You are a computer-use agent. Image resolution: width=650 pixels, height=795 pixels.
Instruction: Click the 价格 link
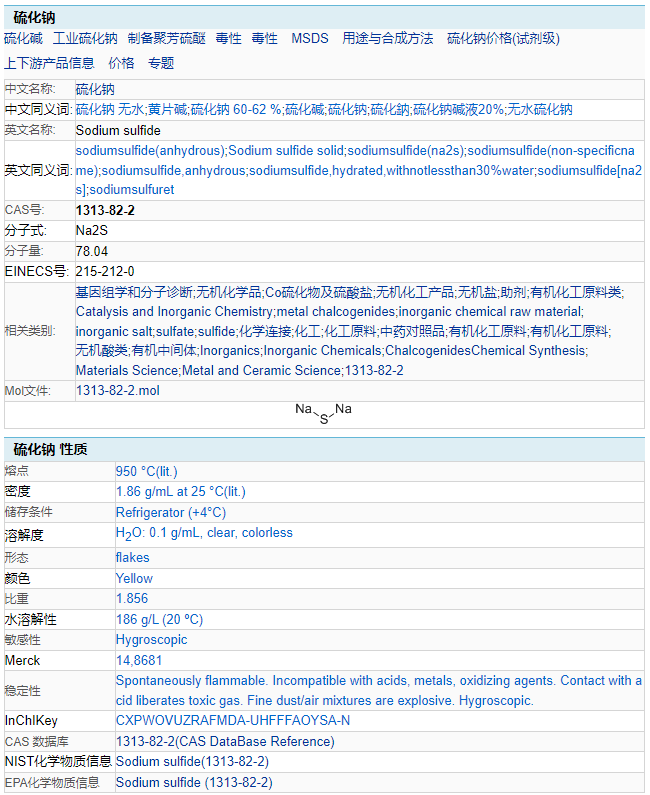click(x=121, y=63)
